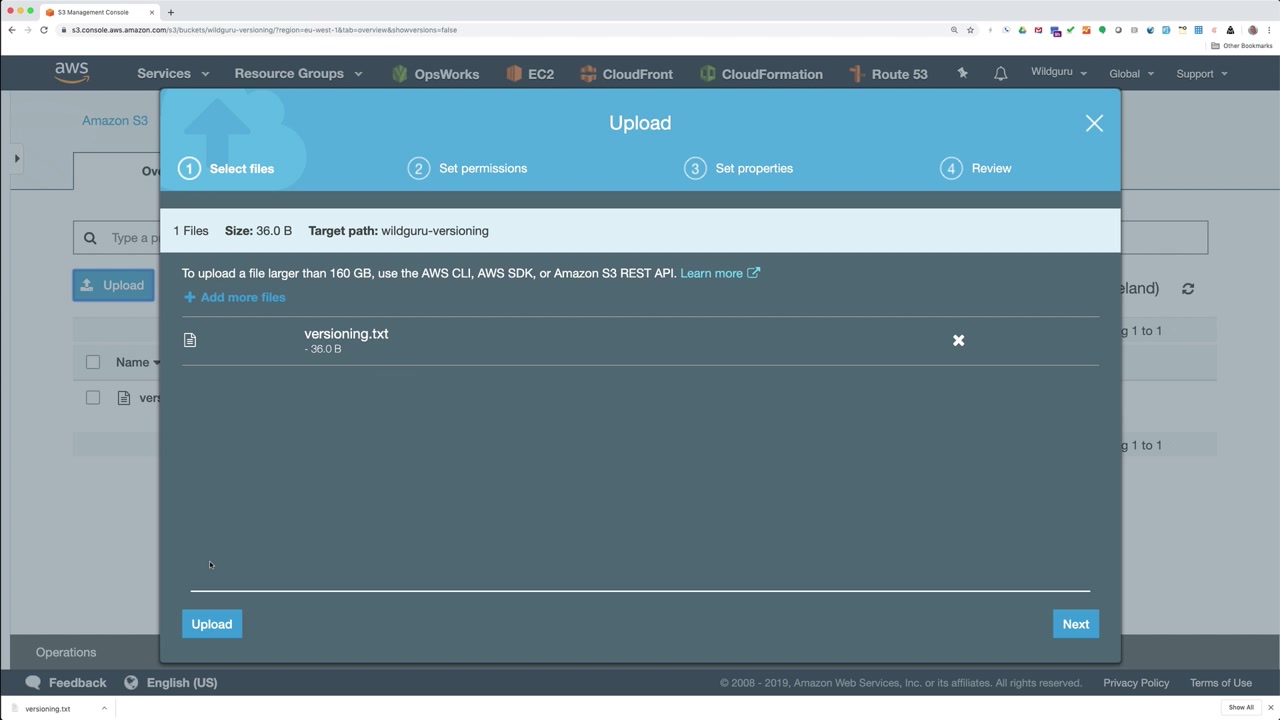1280x720 pixels.
Task: Open the Feedback speech bubble
Action: pyautogui.click(x=33, y=683)
